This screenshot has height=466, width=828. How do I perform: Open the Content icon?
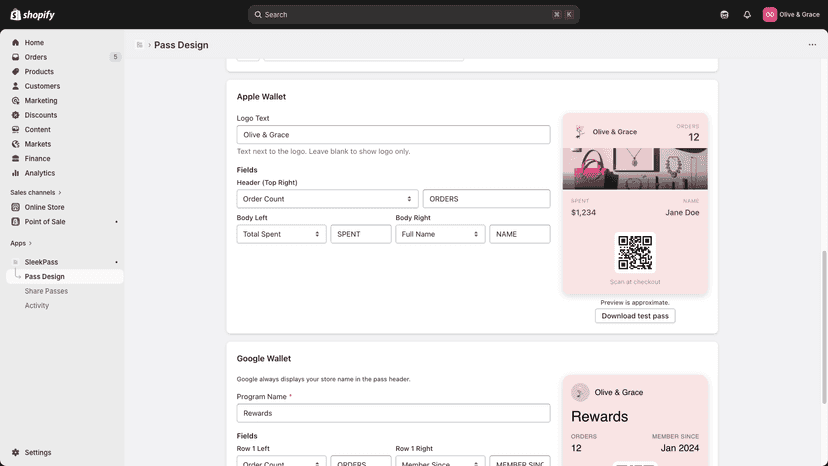pos(15,129)
